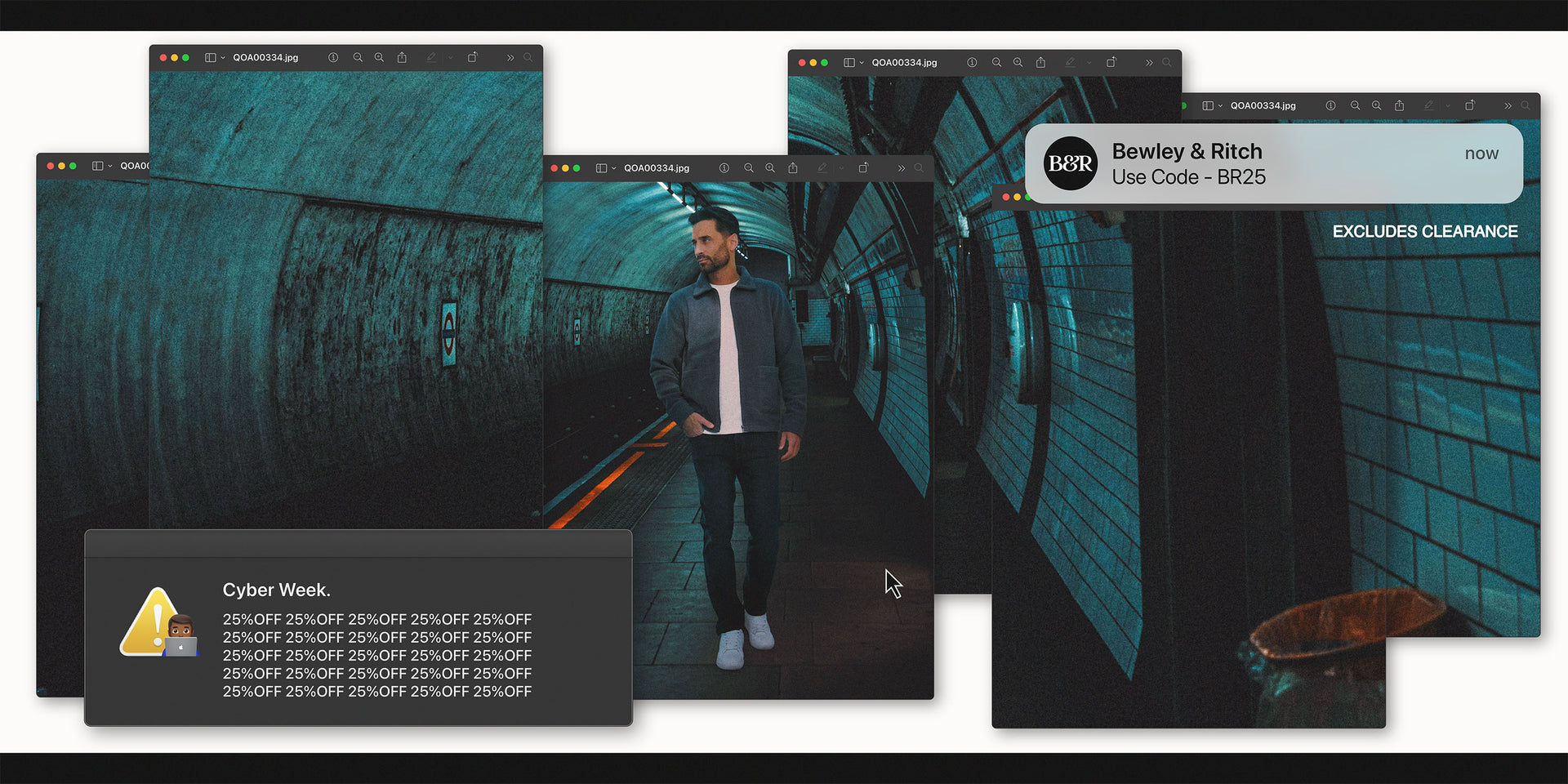1568x784 pixels.
Task: Toggle sidebar button in EXCLUDES CLEARANCE window
Action: click(x=1207, y=106)
